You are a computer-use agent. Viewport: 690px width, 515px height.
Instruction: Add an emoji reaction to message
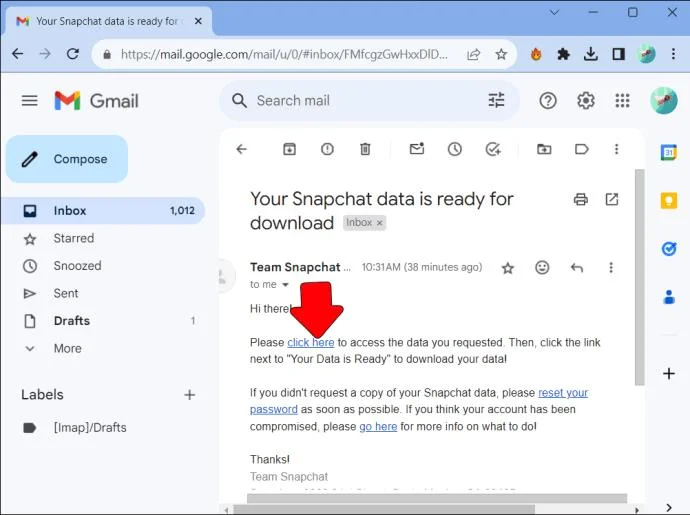pyautogui.click(x=542, y=268)
